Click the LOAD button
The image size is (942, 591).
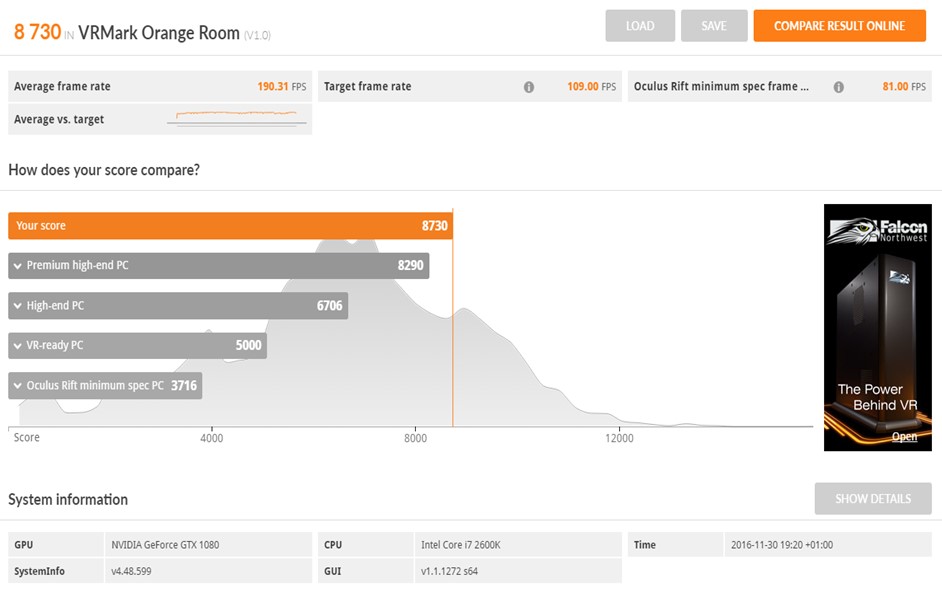[640, 26]
